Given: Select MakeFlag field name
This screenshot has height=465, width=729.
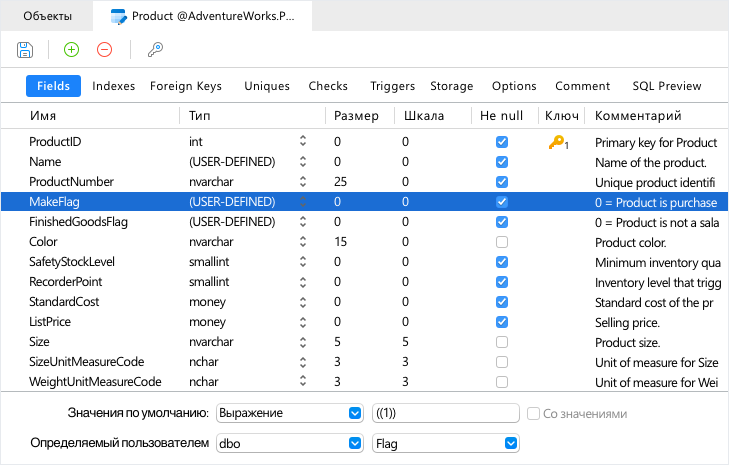Looking at the screenshot, I should [x=54, y=201].
